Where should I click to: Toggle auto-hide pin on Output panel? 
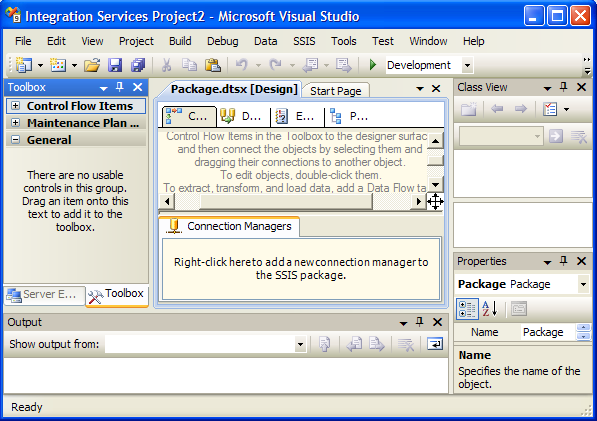tap(420, 322)
